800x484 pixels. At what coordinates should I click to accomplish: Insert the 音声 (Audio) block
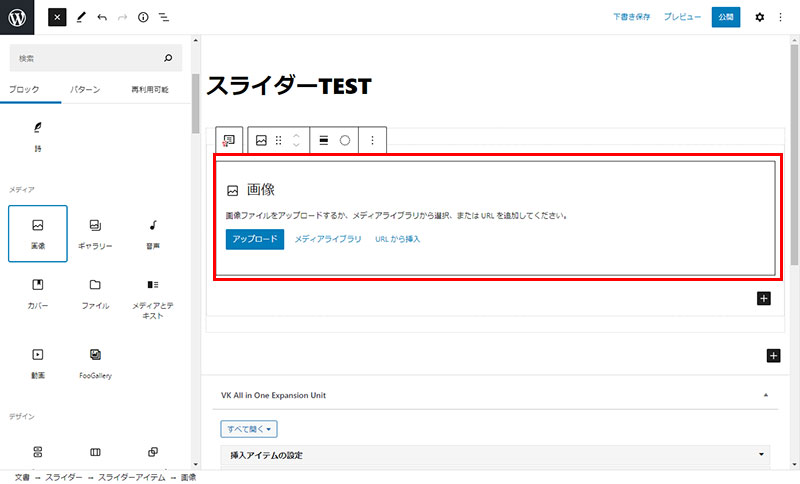pyautogui.click(x=153, y=234)
